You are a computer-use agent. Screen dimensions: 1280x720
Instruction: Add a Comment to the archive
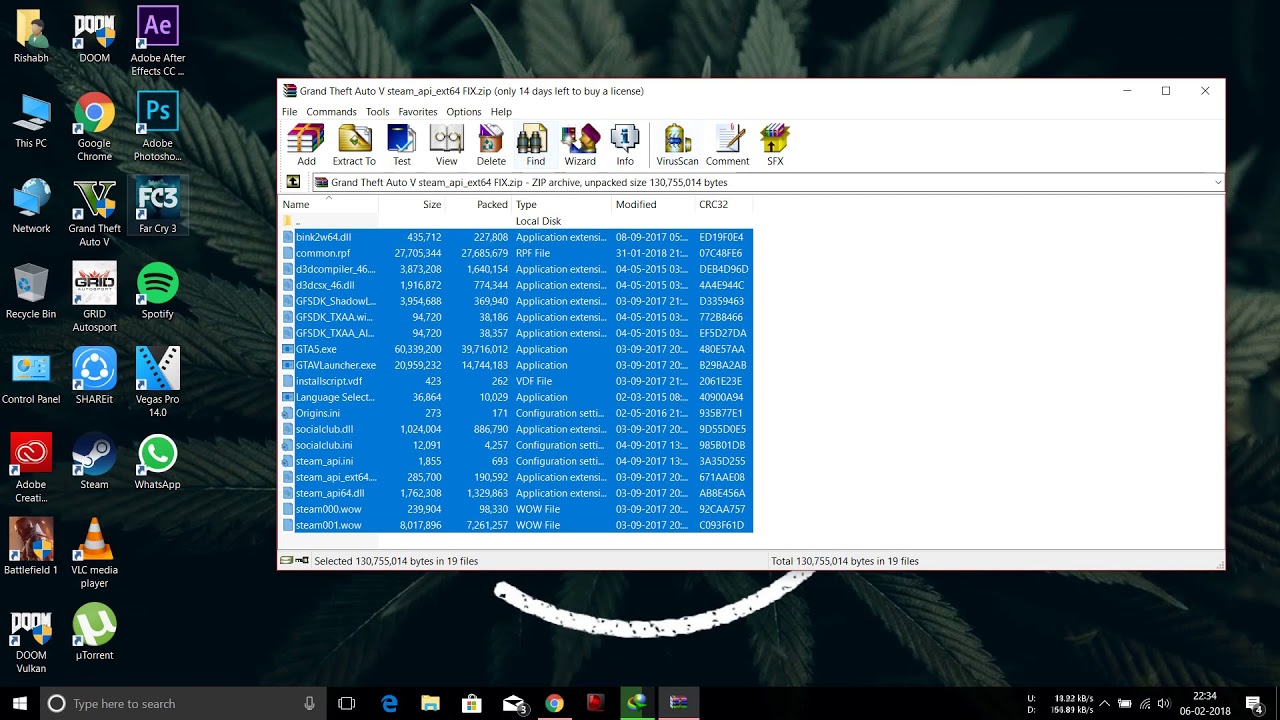727,145
